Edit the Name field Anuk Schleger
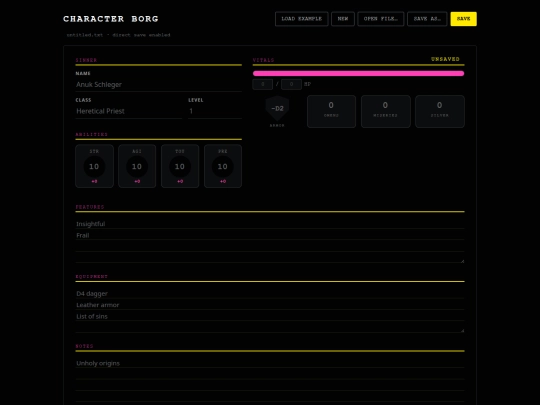The width and height of the screenshot is (540, 405). (x=158, y=85)
